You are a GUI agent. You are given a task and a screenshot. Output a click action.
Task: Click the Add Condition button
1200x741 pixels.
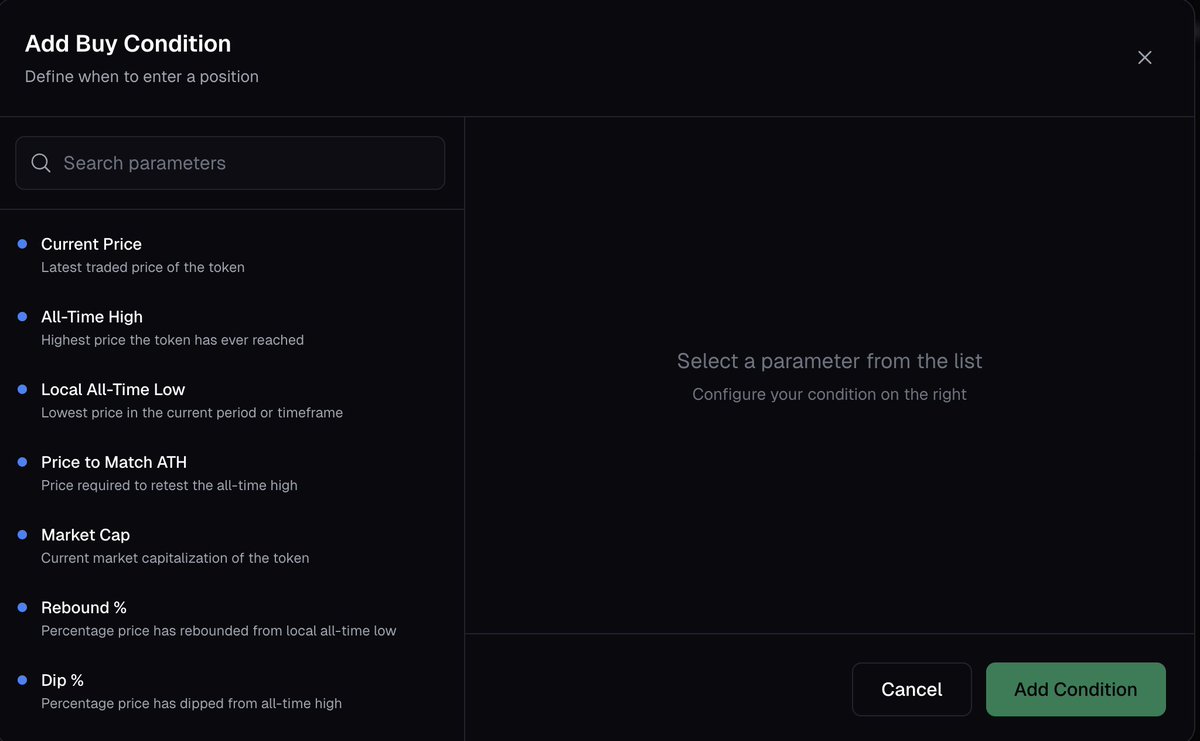click(1076, 689)
